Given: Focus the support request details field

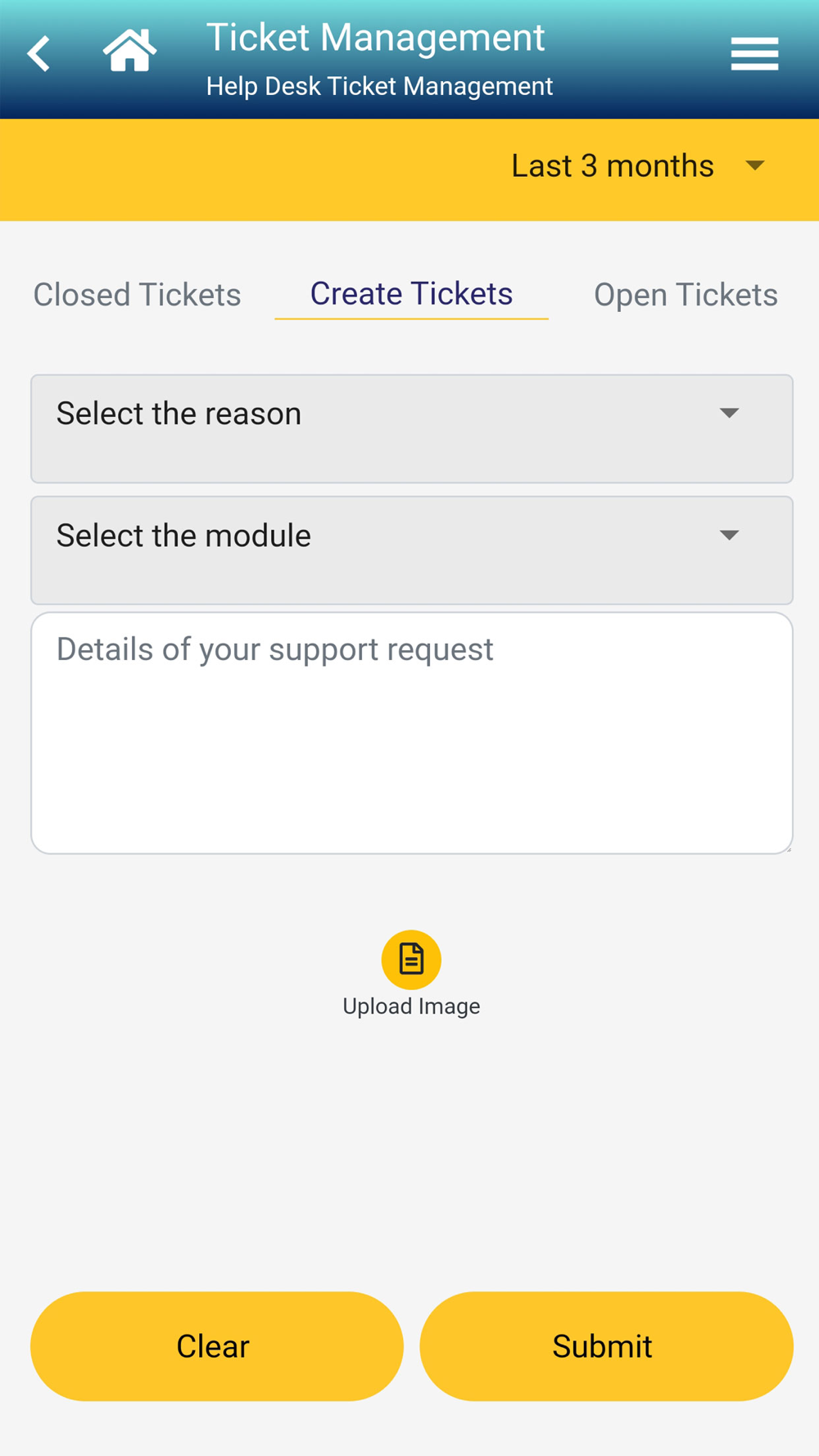Looking at the screenshot, I should 412,733.
